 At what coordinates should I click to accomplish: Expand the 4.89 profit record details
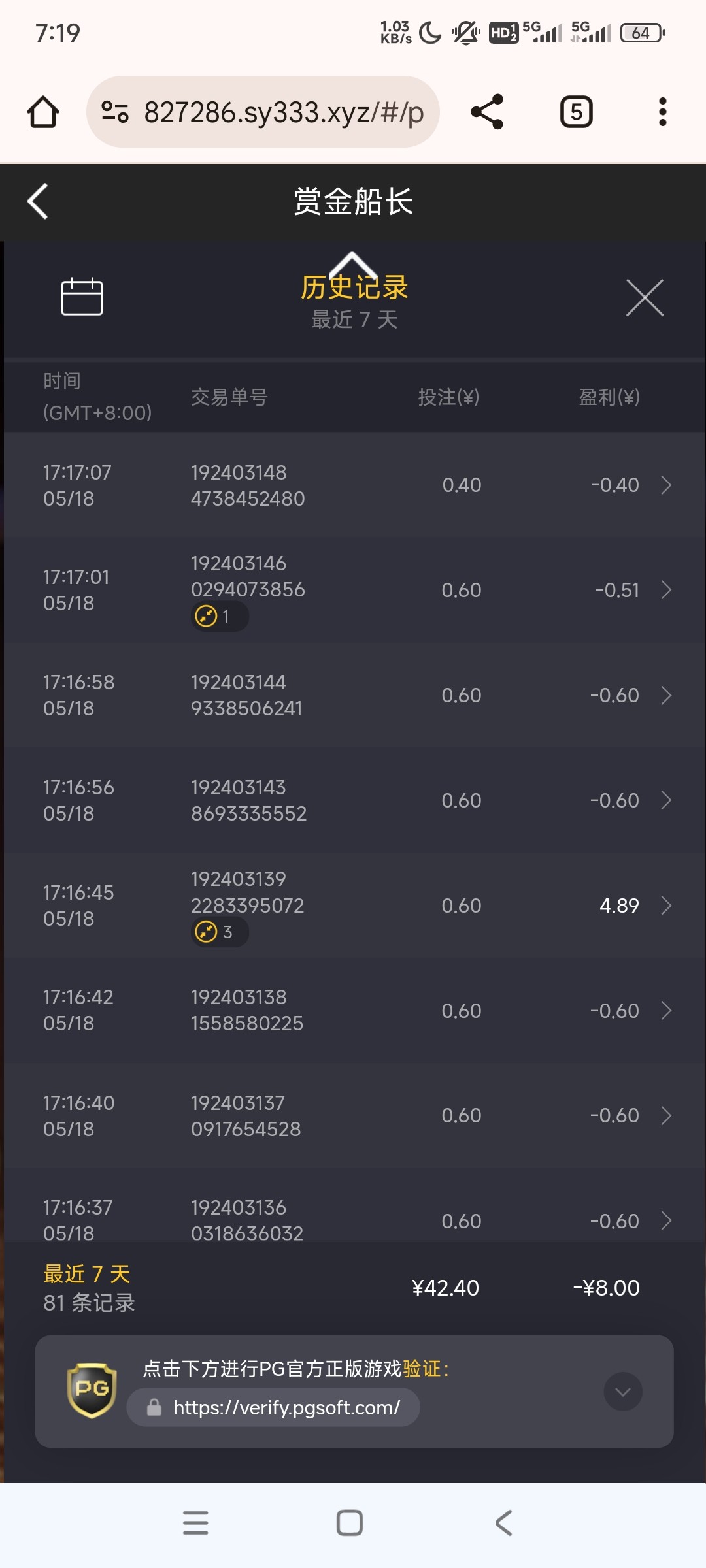(x=666, y=906)
